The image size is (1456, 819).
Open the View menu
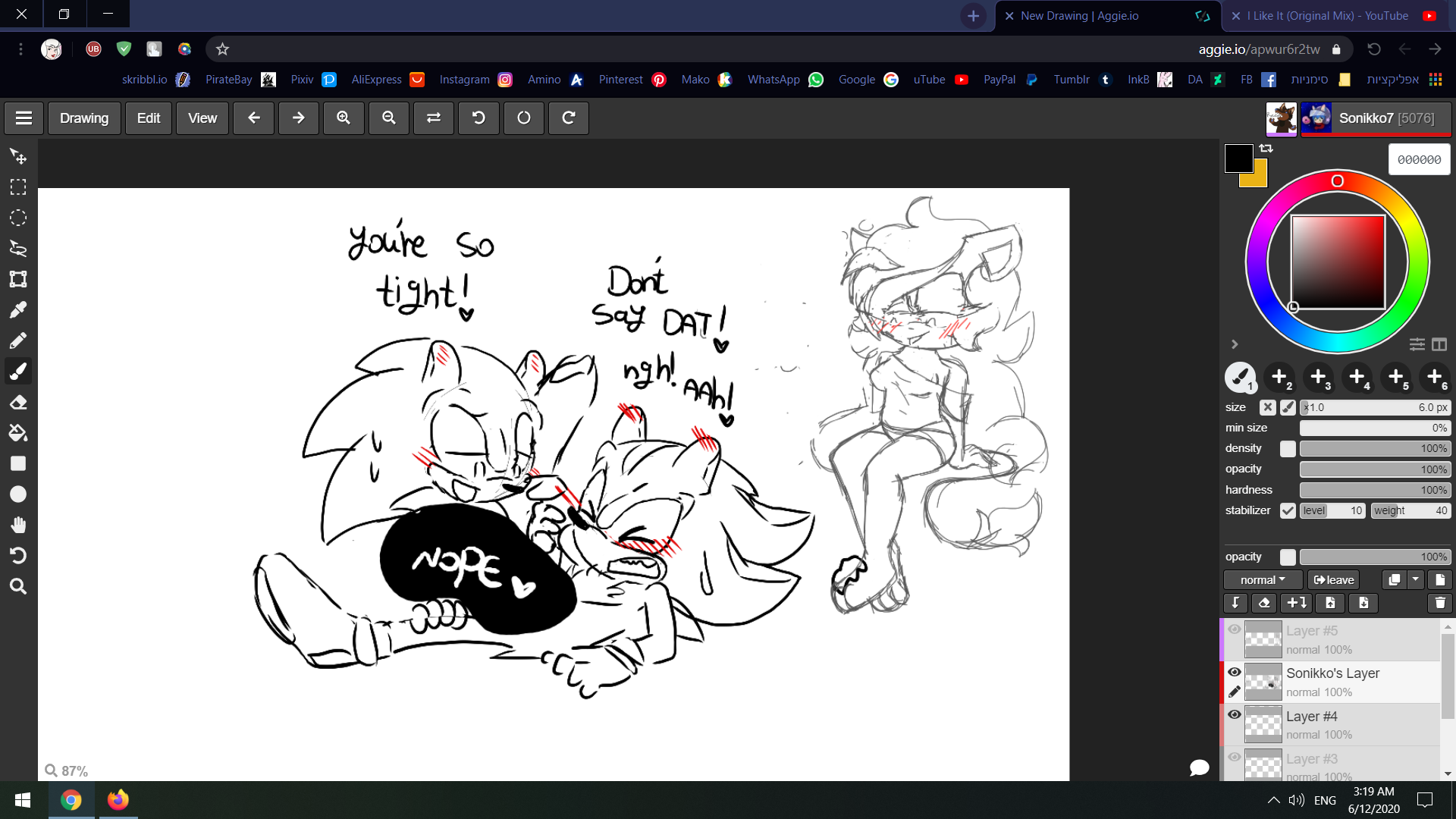(202, 118)
